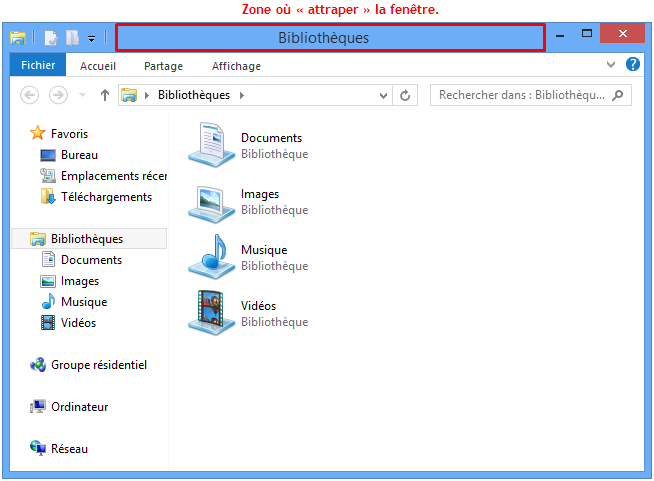Open Bureau in the navigation pane

click(x=69, y=155)
